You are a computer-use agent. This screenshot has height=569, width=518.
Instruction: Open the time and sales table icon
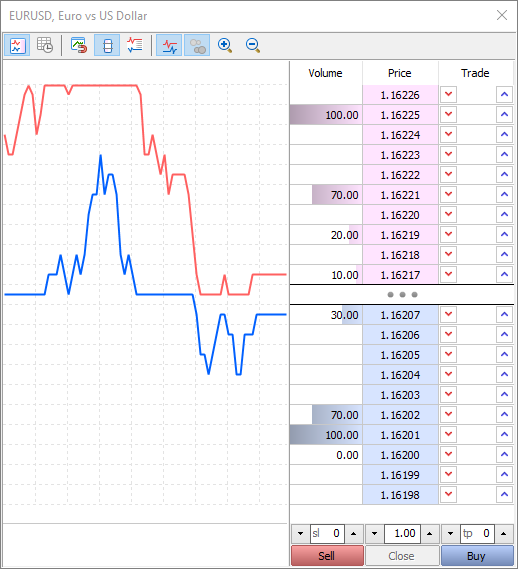45,46
